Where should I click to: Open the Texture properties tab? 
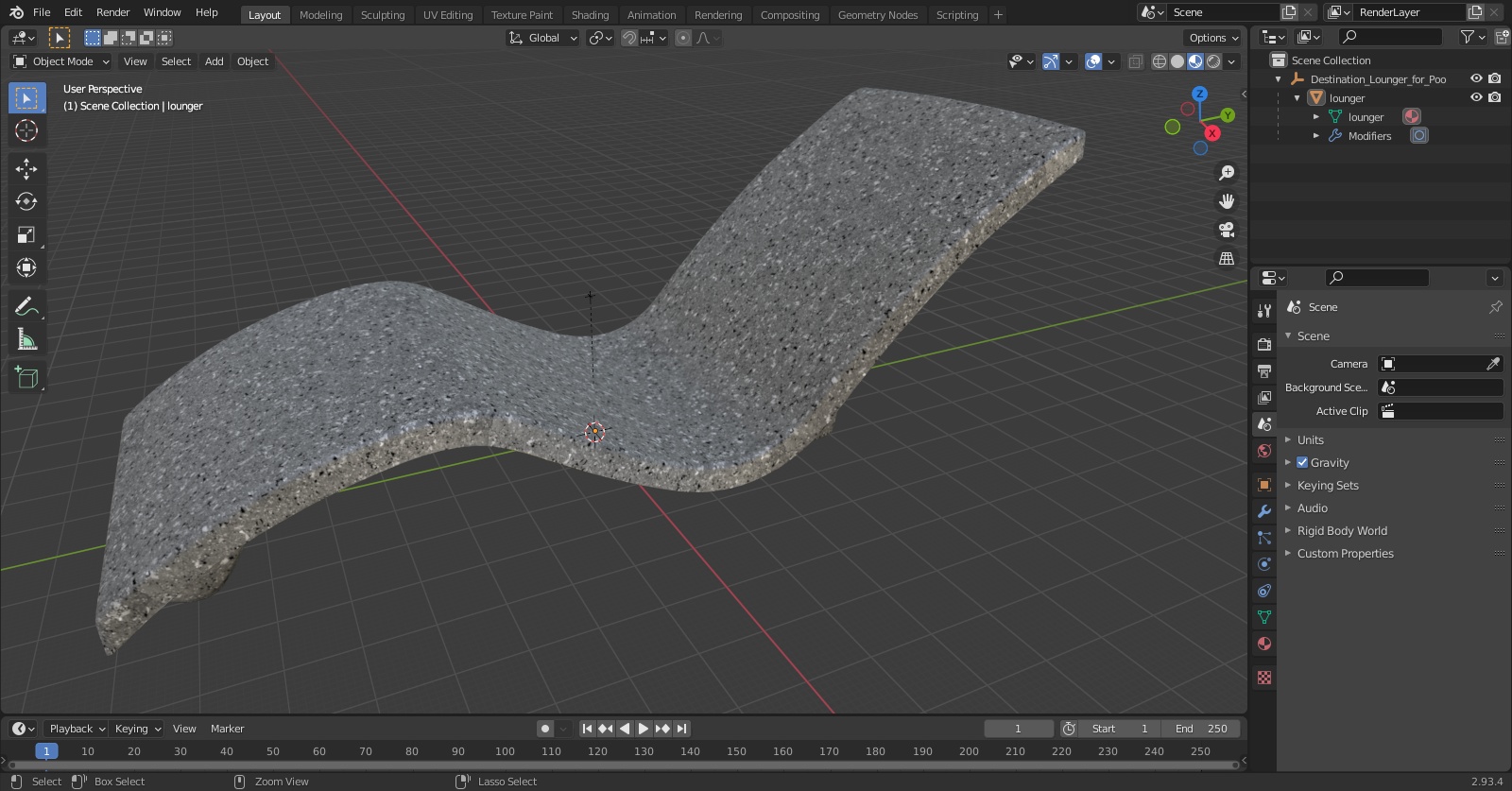(x=1264, y=678)
